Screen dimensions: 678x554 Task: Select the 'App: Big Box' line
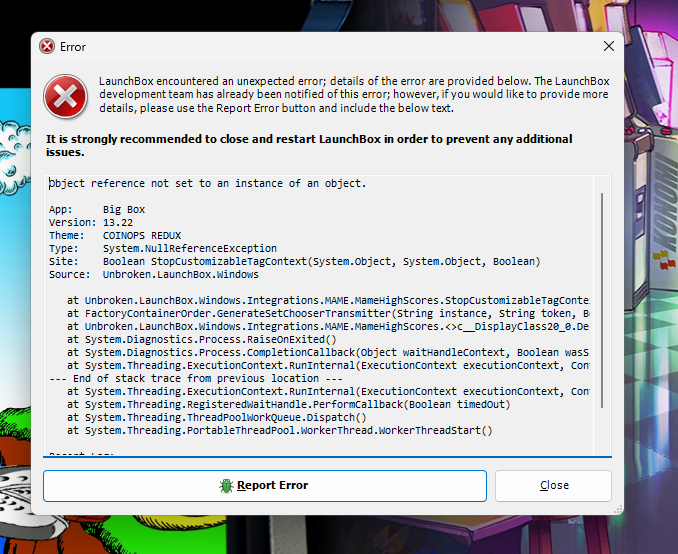tap(97, 209)
